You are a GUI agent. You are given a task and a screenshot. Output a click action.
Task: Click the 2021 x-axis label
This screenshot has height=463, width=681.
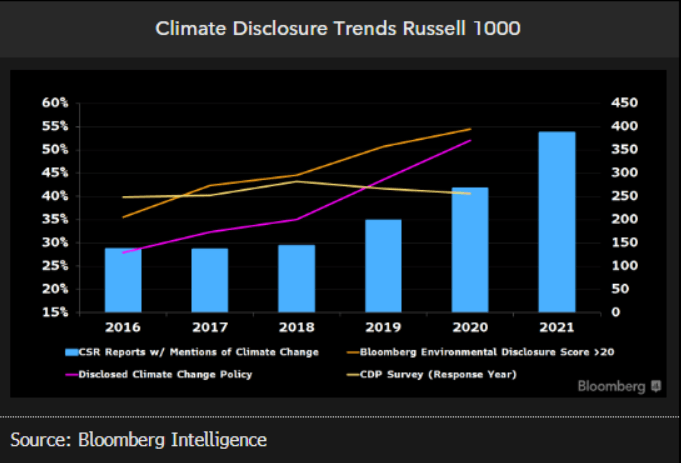click(557, 327)
